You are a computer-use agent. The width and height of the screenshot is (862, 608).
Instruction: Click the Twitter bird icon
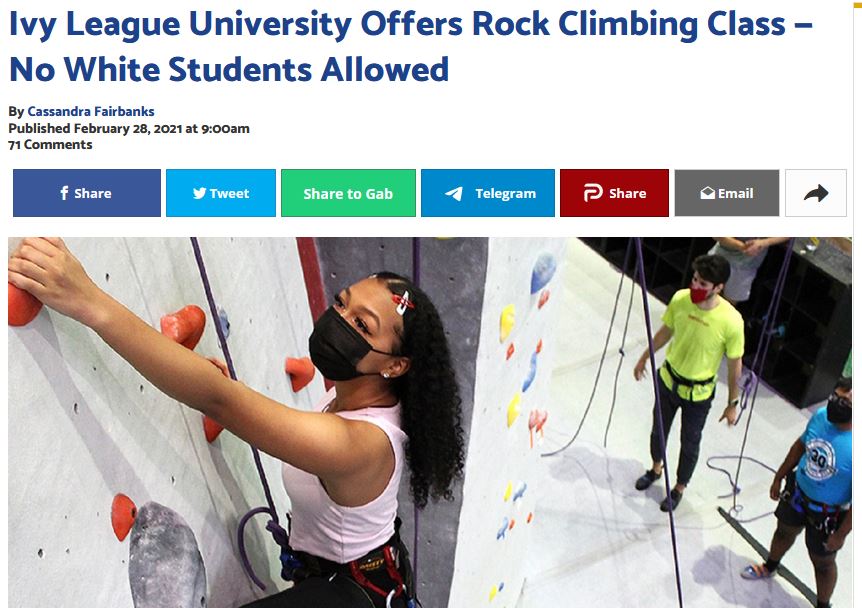pos(200,193)
